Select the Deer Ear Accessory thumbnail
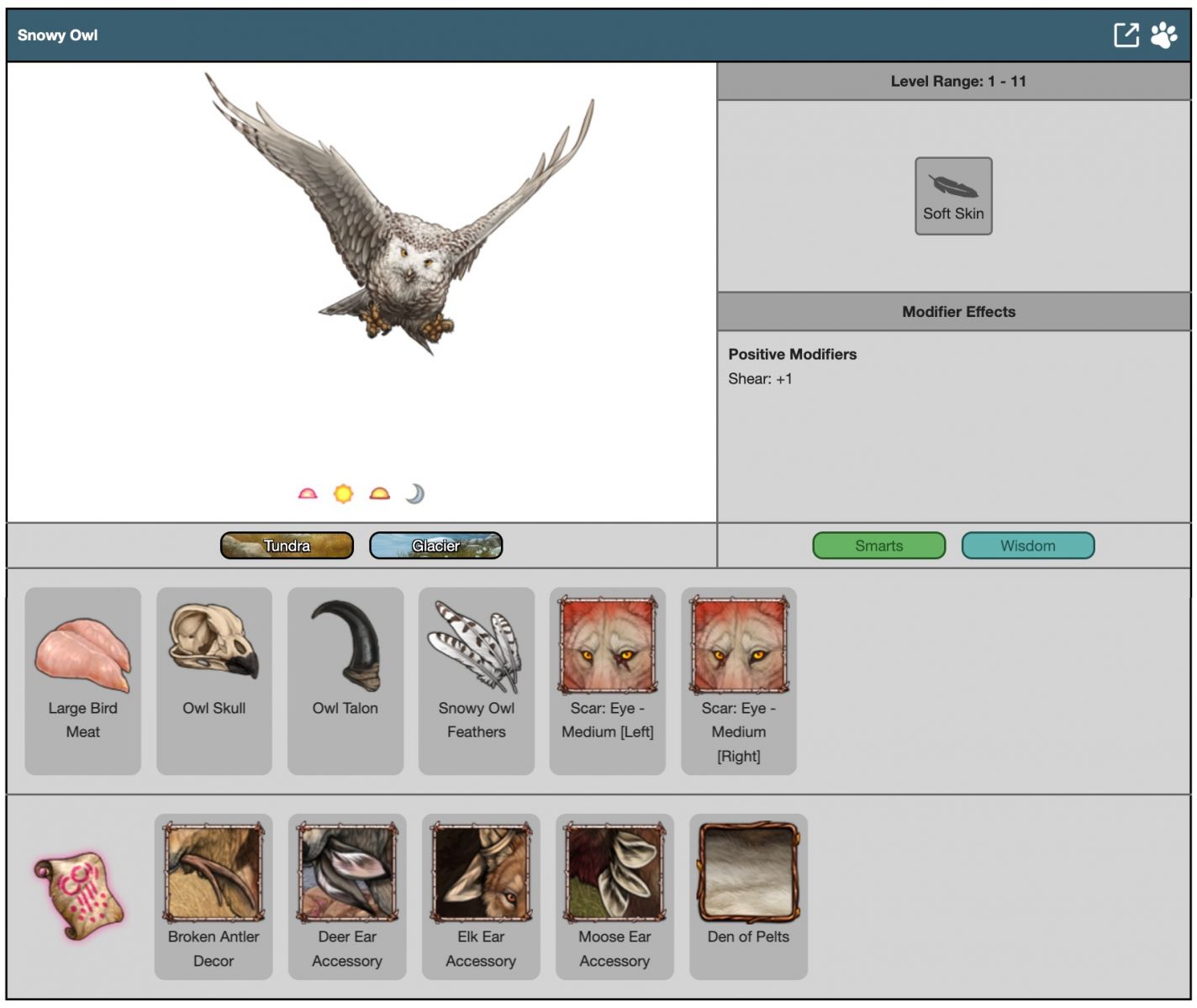 point(347,871)
